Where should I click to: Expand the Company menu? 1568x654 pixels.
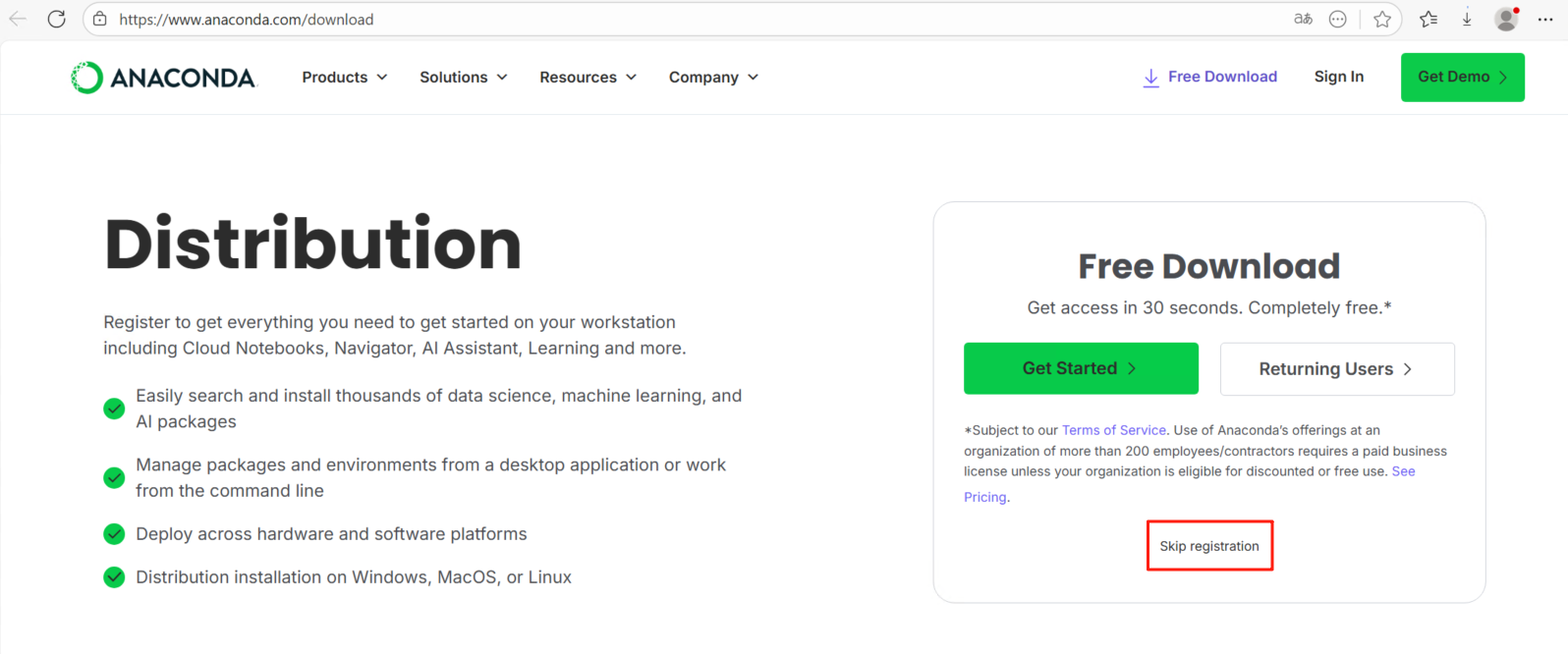point(714,77)
